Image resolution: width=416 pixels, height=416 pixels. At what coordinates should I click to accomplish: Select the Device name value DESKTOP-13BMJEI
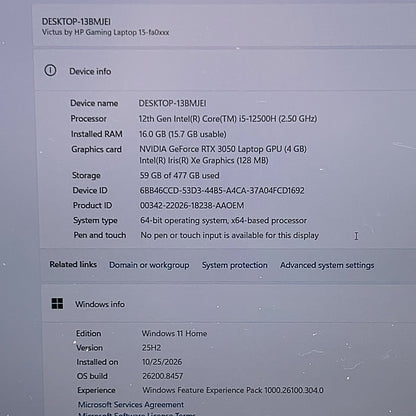[x=172, y=103]
